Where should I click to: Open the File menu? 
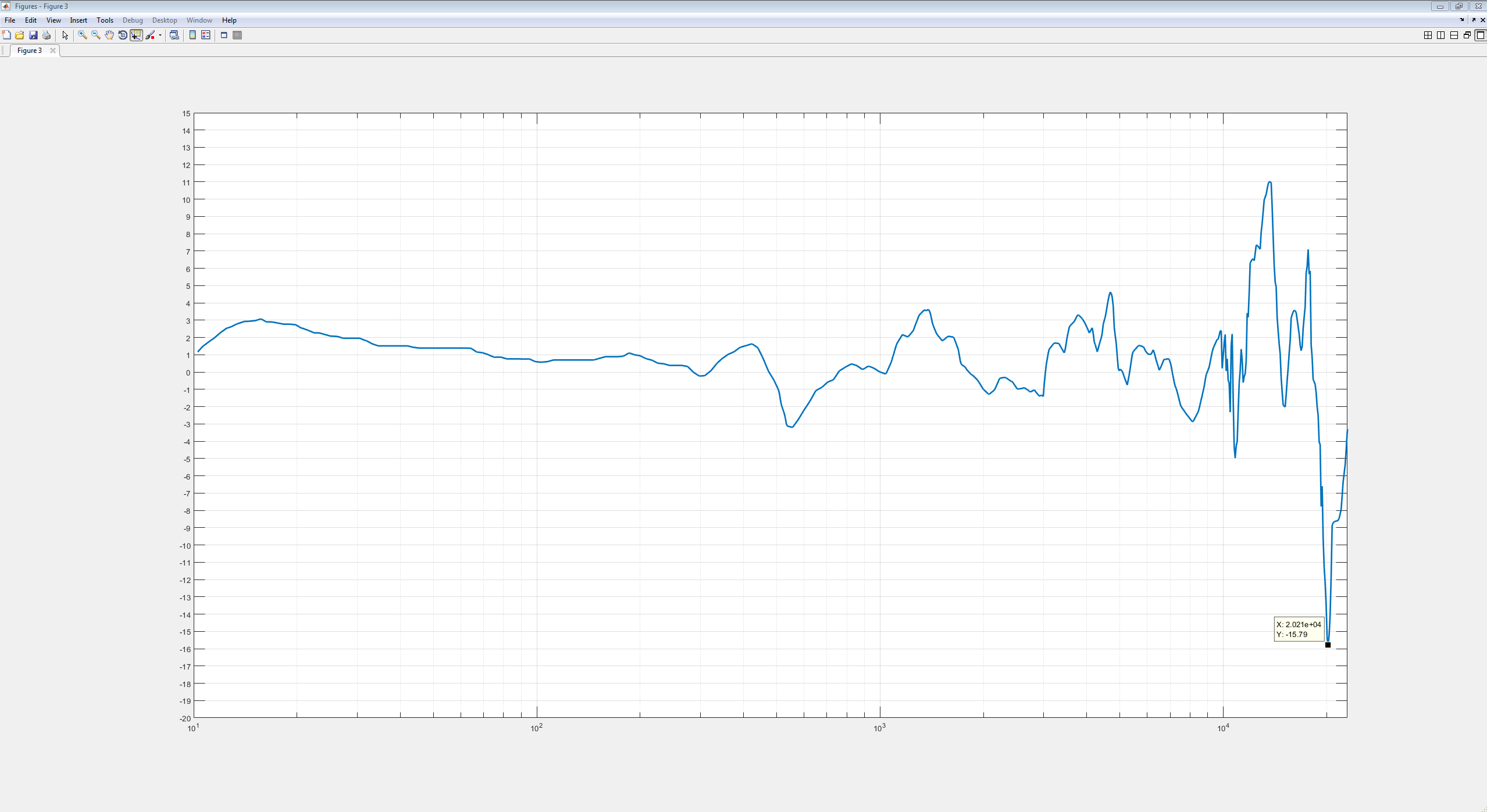click(10, 20)
